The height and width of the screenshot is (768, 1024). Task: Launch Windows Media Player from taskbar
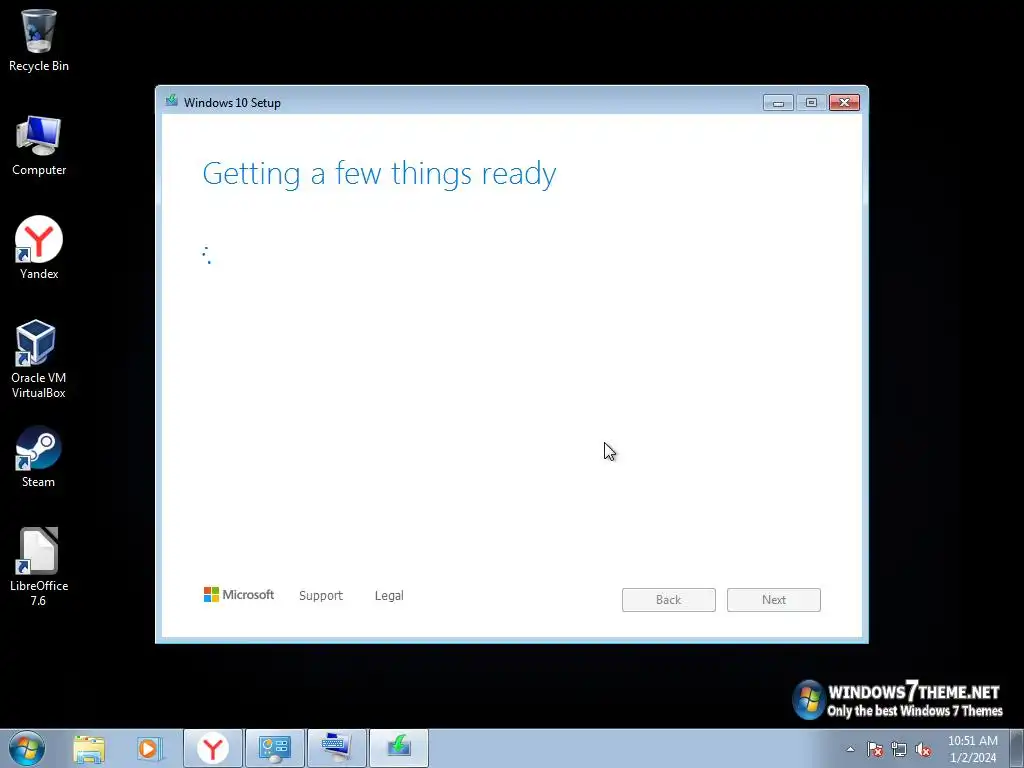click(149, 748)
